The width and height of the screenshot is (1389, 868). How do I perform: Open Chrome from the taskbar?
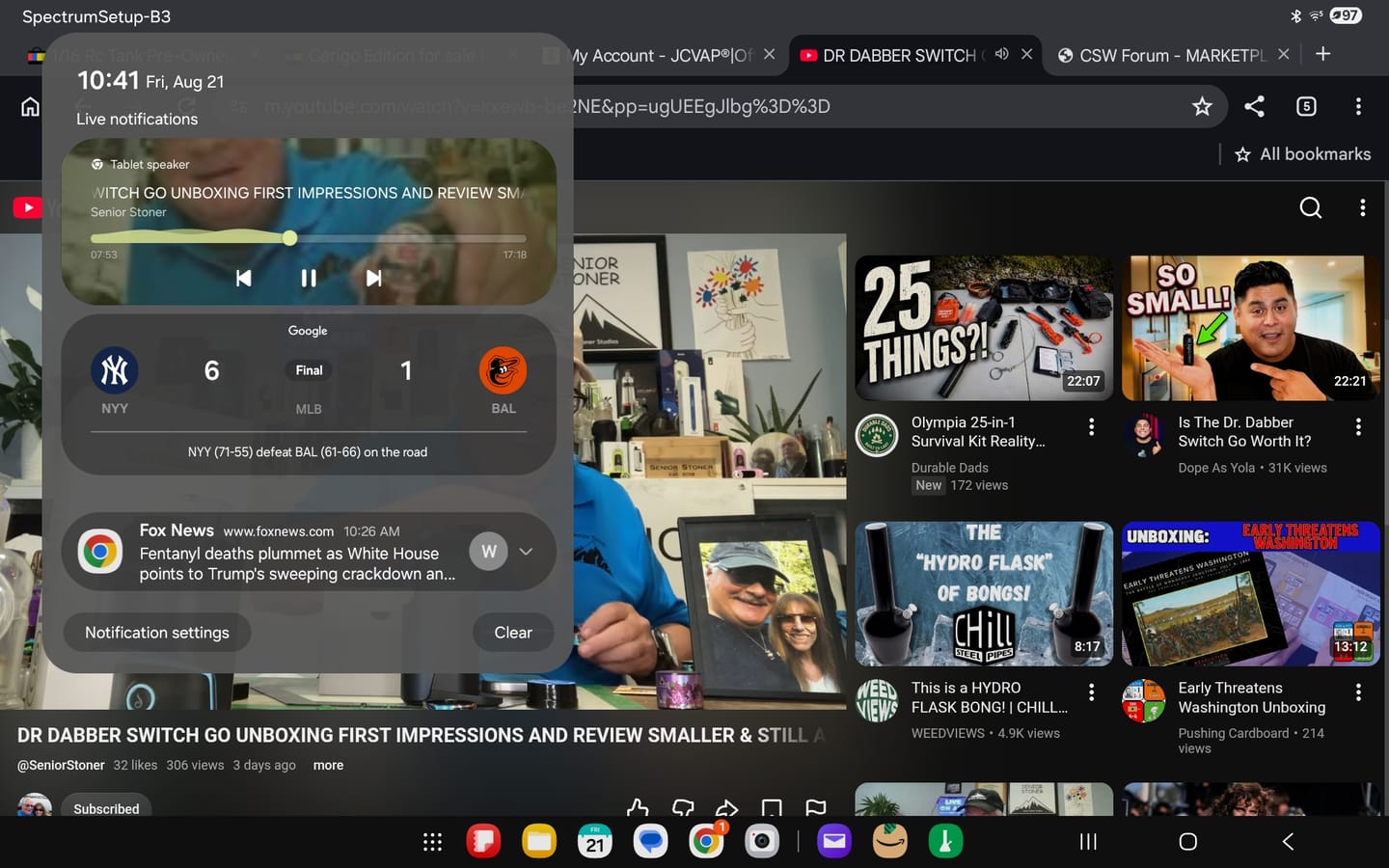click(707, 842)
